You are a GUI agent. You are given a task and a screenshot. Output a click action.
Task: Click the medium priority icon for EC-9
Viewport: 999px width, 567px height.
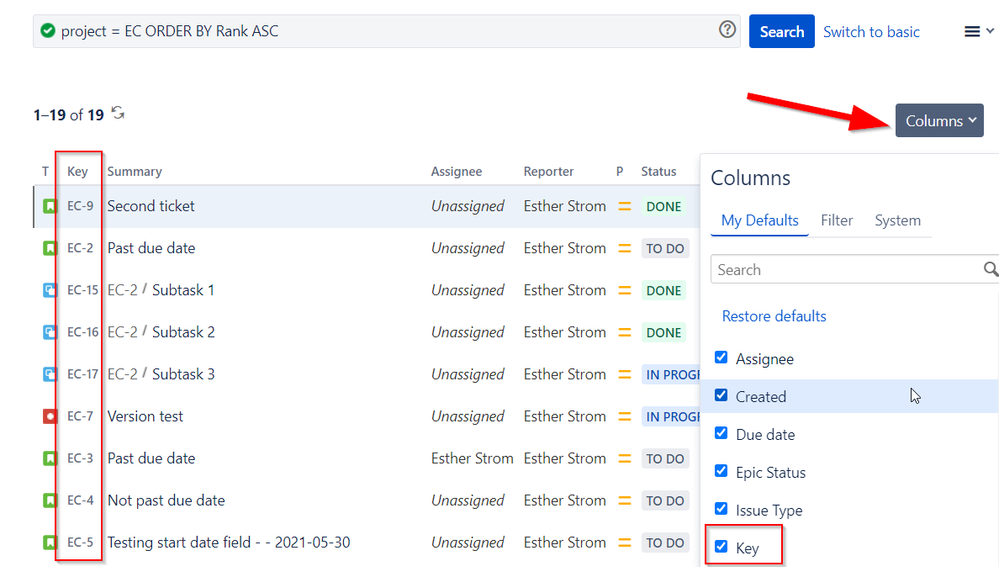pos(624,206)
